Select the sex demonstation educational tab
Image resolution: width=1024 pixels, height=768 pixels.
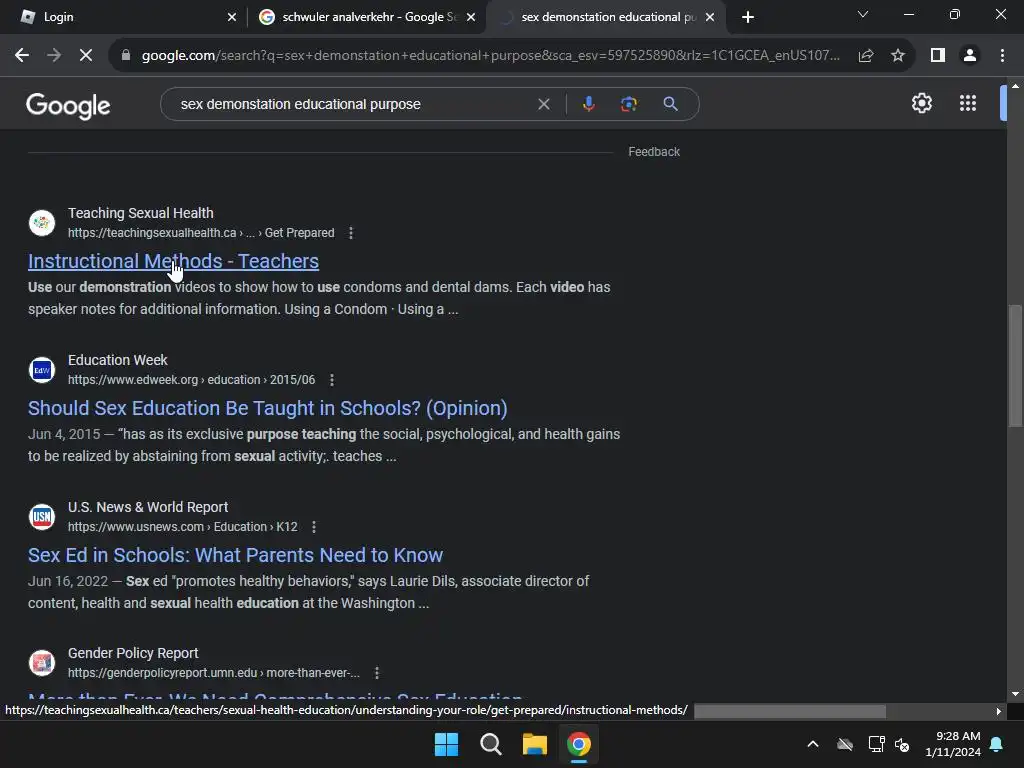point(608,17)
